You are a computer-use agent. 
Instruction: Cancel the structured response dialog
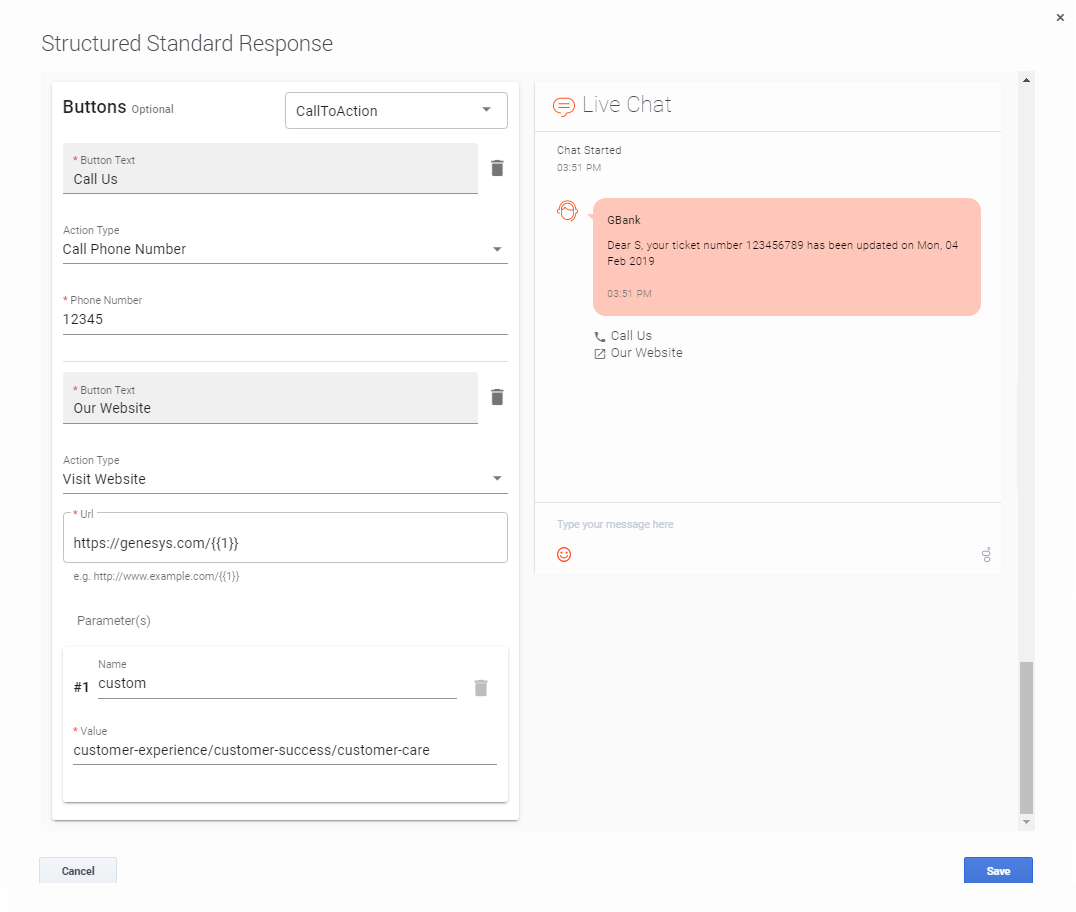click(x=78, y=870)
